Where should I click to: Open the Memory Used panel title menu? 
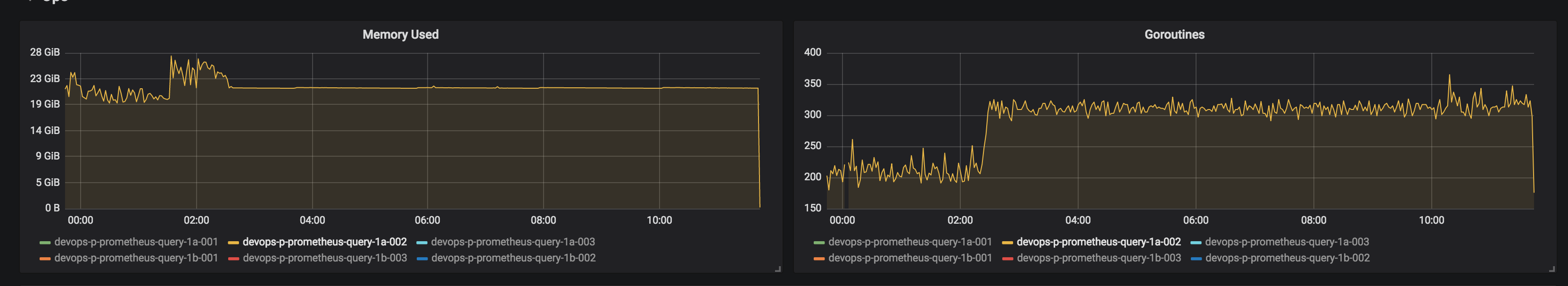tap(400, 35)
